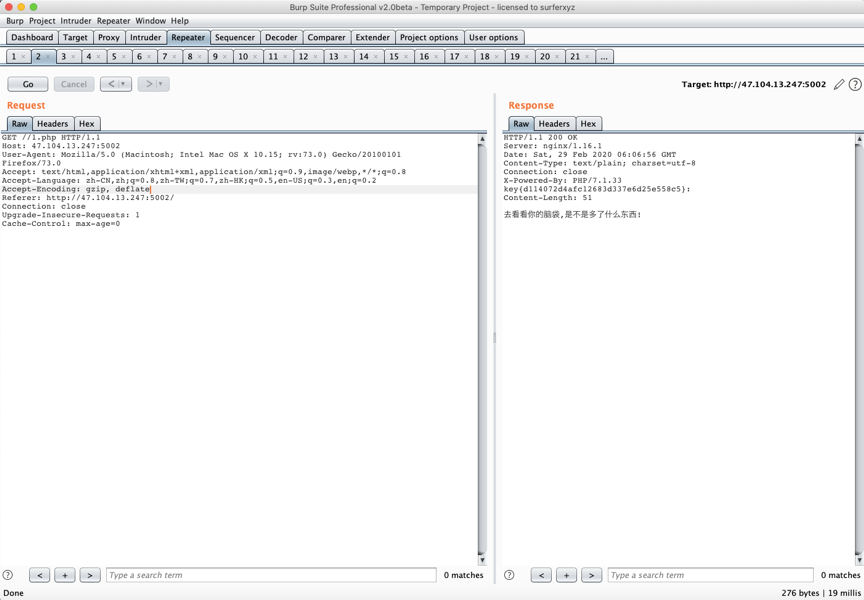Select Hex view in Response panel
This screenshot has width=864, height=600.
pyautogui.click(x=588, y=124)
